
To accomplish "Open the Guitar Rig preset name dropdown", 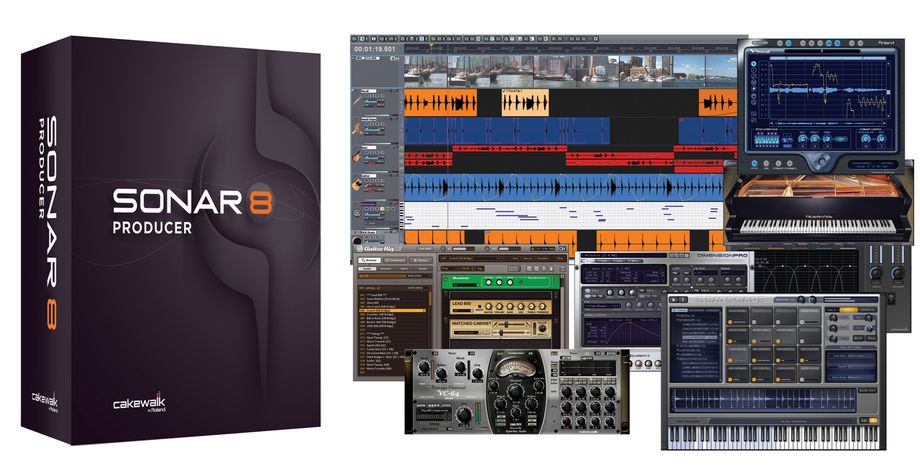I will click(471, 258).
